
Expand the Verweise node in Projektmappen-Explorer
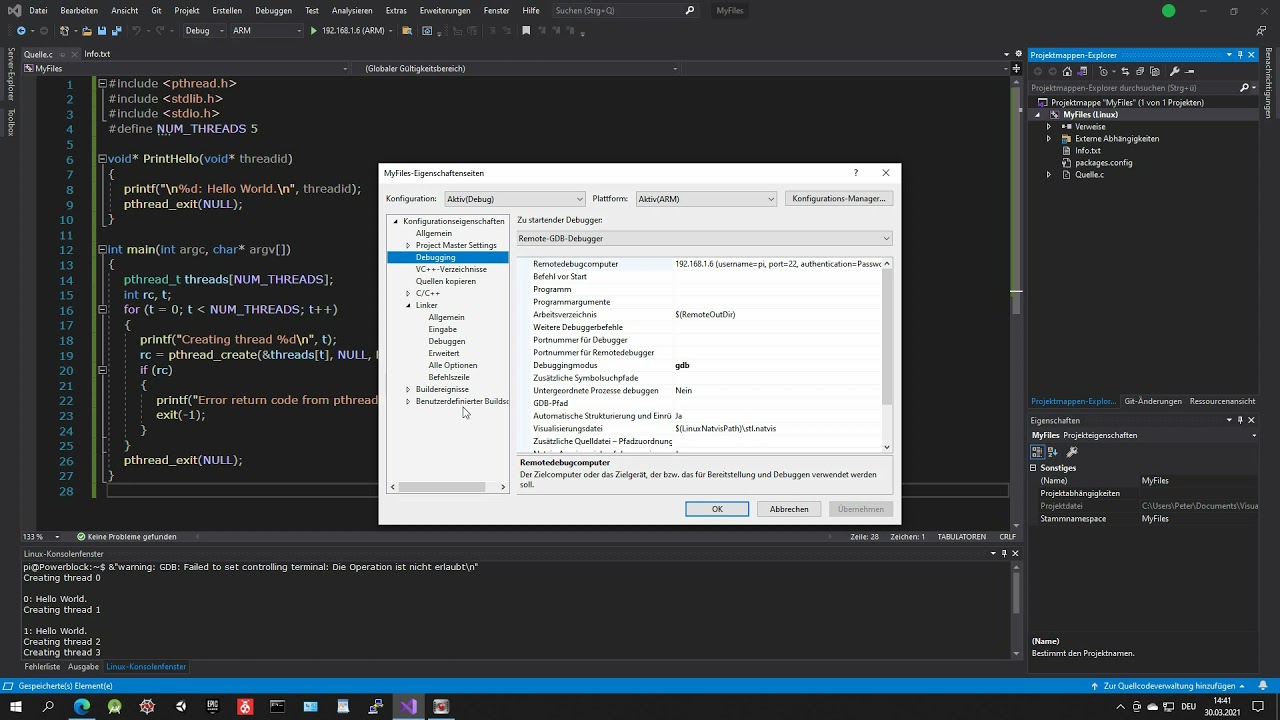coord(1049,127)
